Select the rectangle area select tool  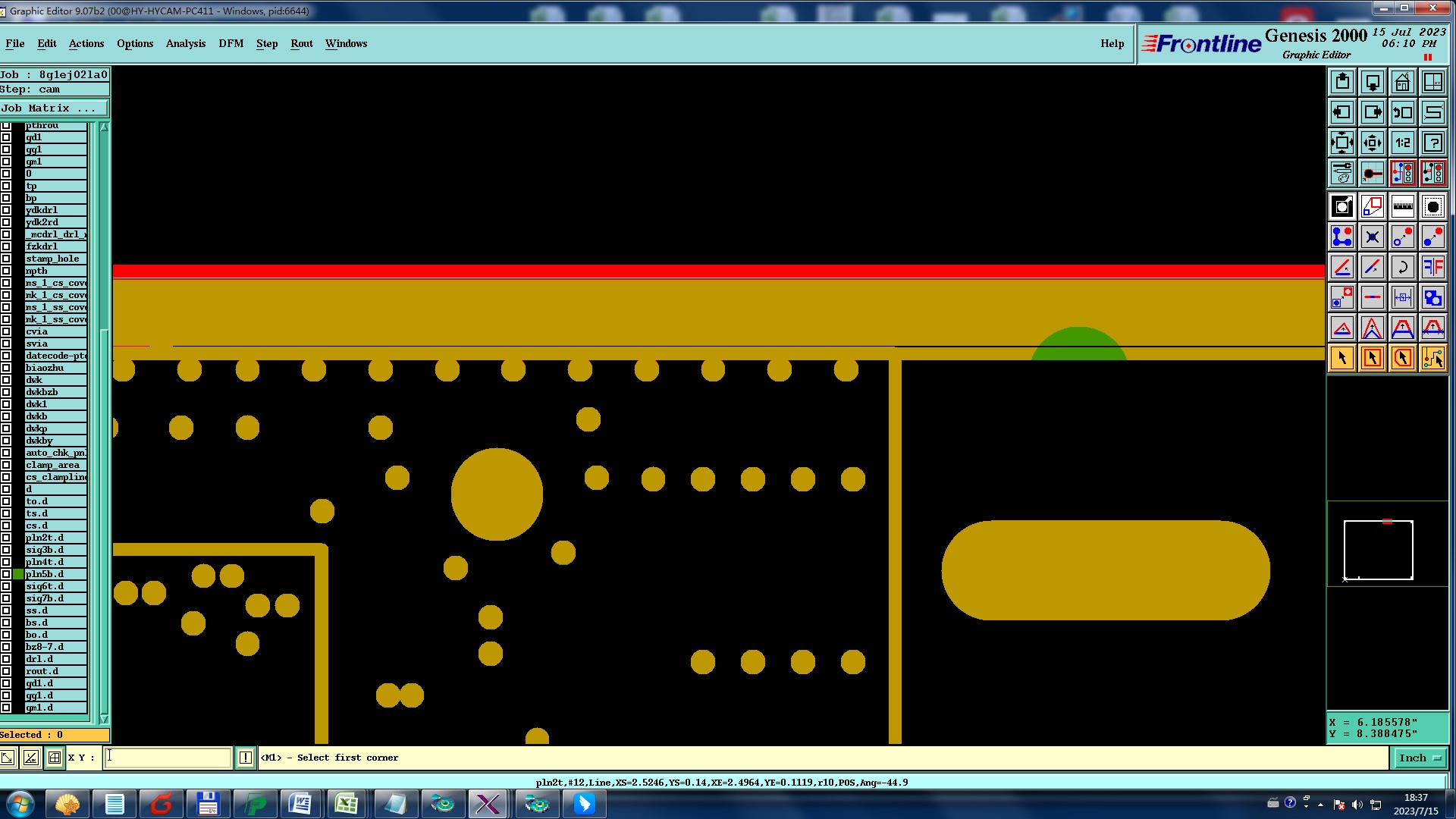pyautogui.click(x=1372, y=358)
